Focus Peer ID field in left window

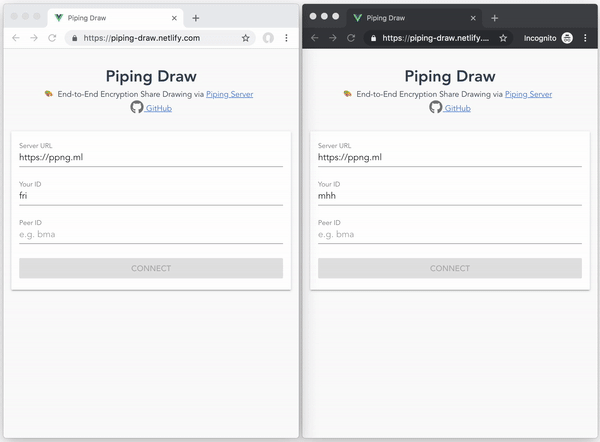pos(151,234)
